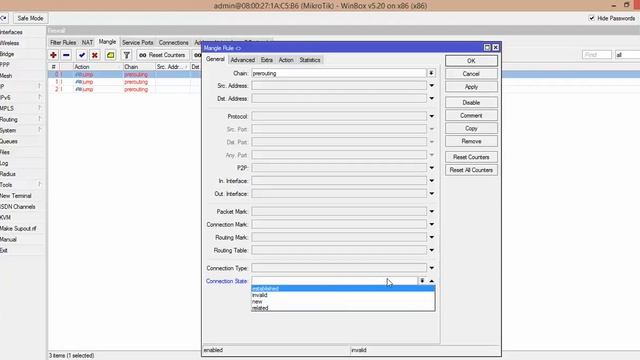Expand the Connection Type field
640x360 pixels.
tap(431, 268)
